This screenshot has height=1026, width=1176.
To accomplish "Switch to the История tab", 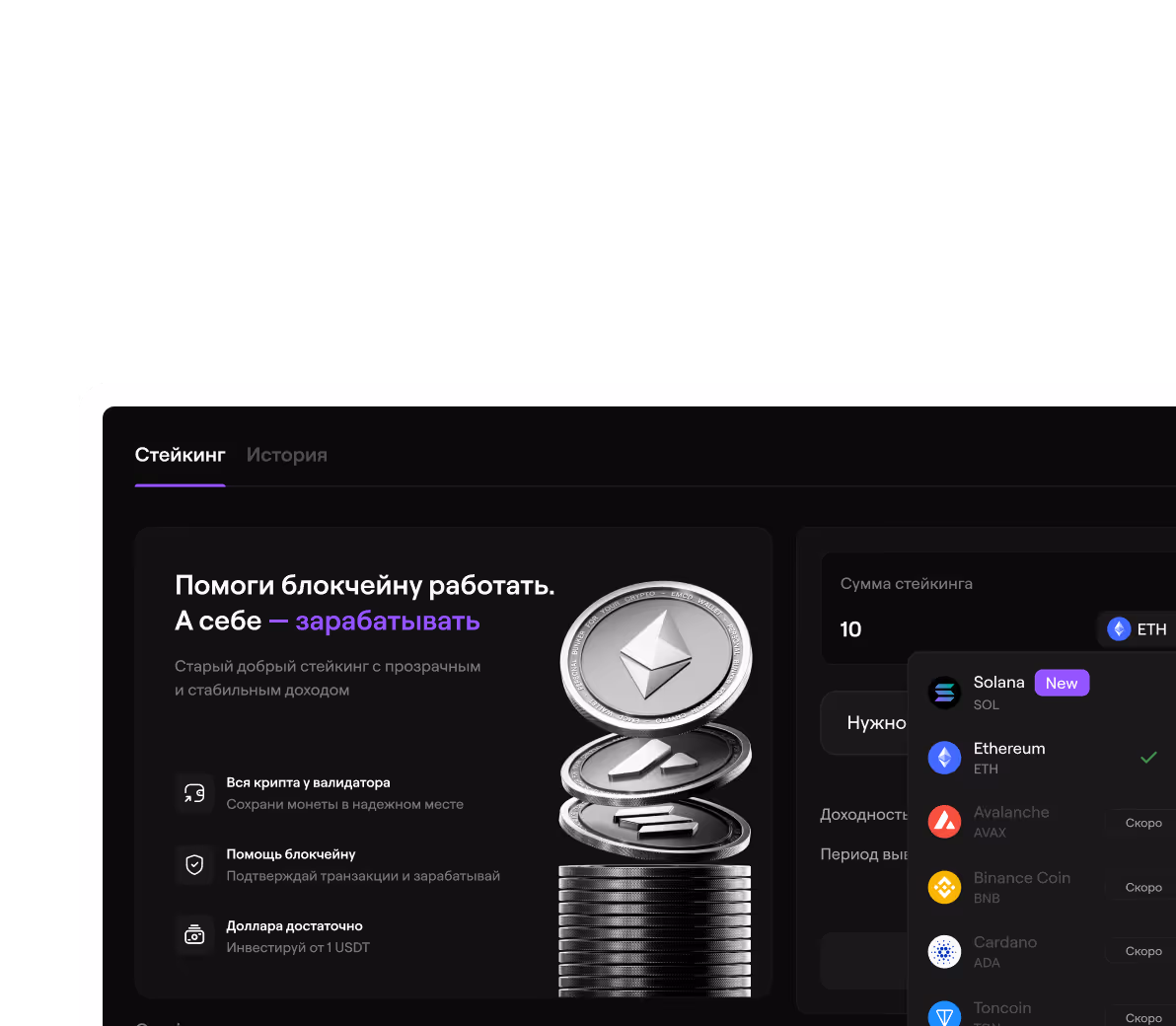I will point(286,455).
